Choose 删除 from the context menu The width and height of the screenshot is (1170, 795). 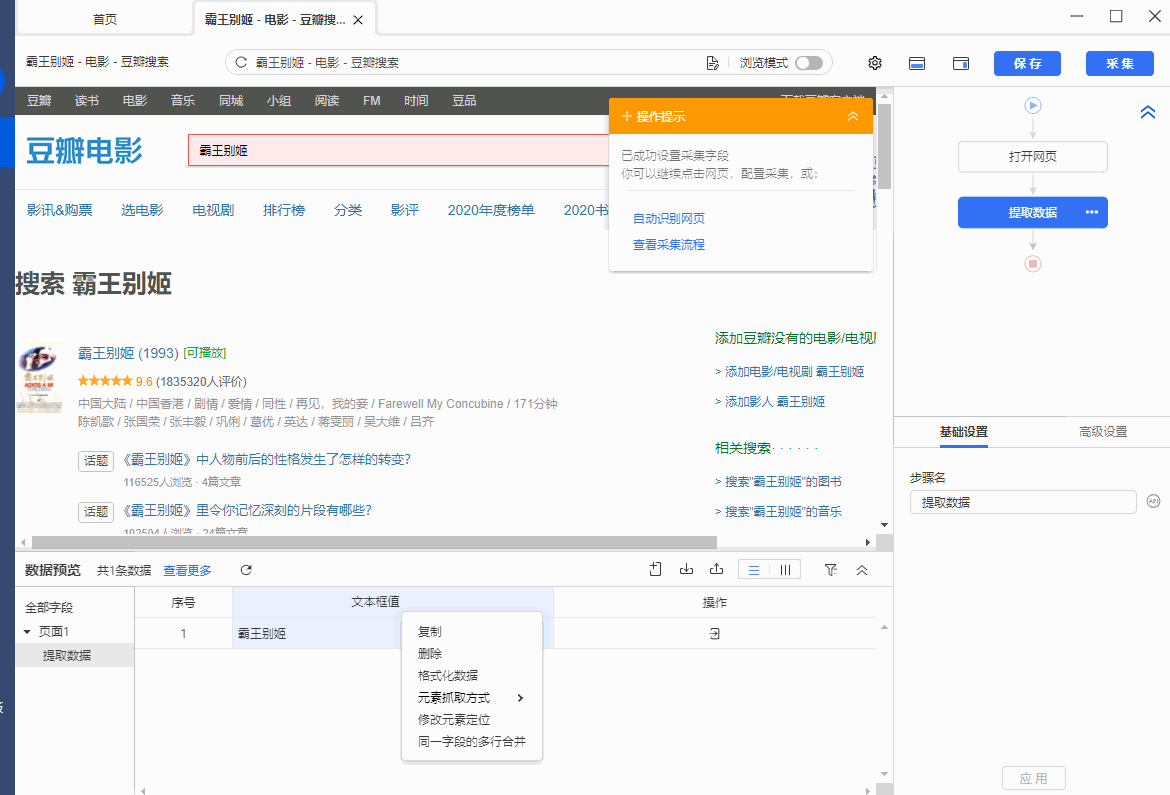[430, 653]
